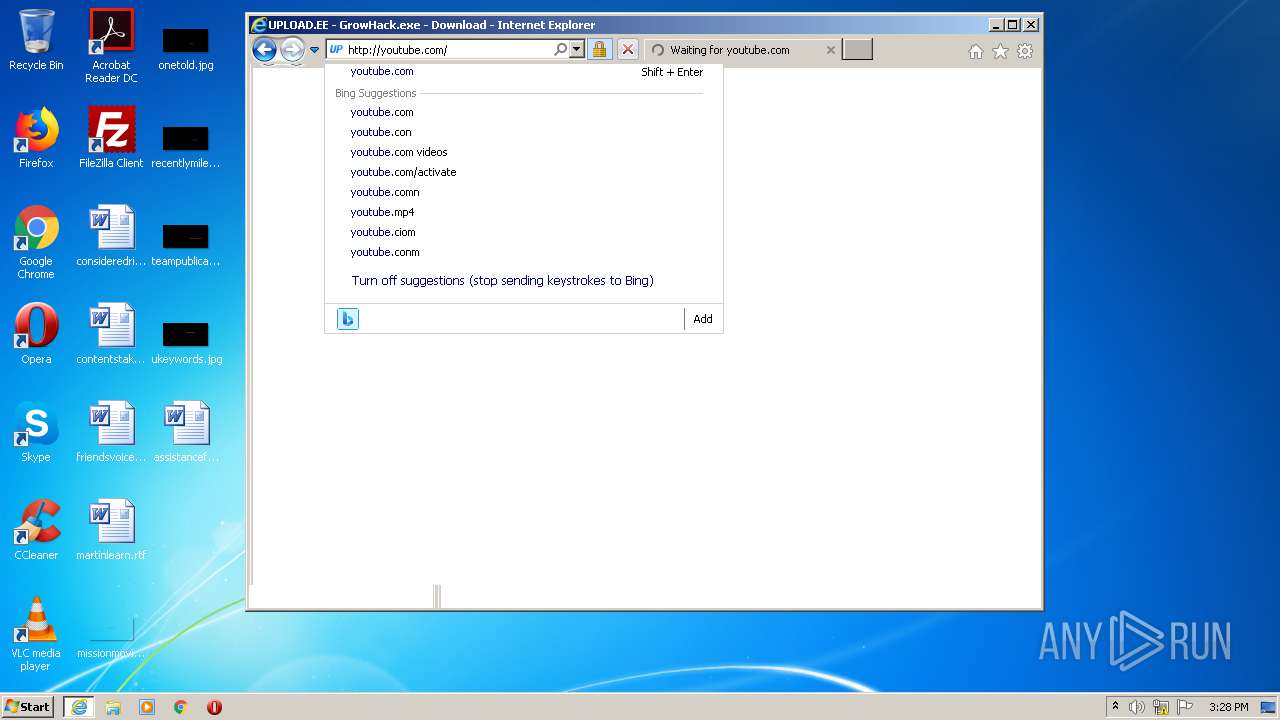Click the security lock icon
The width and height of the screenshot is (1280, 720).
pos(599,50)
